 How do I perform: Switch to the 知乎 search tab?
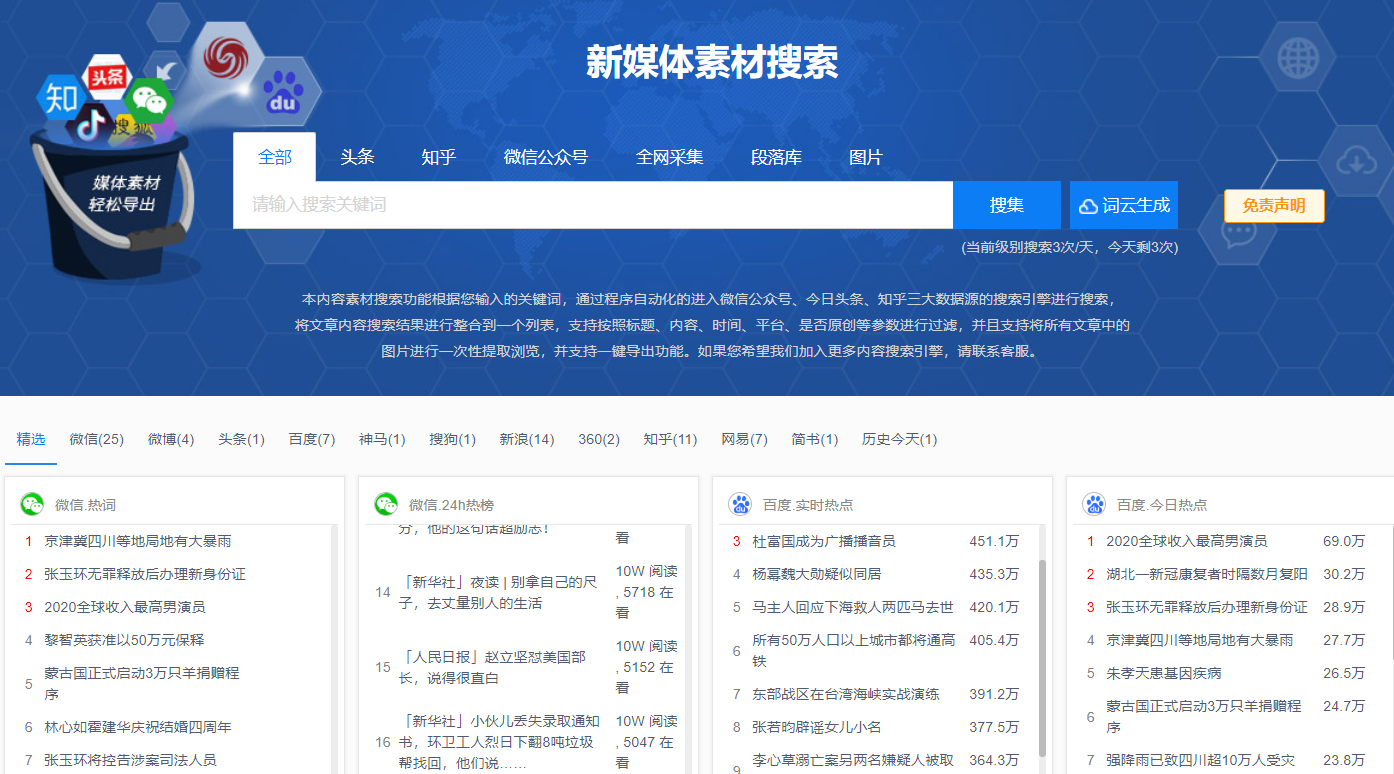point(439,157)
